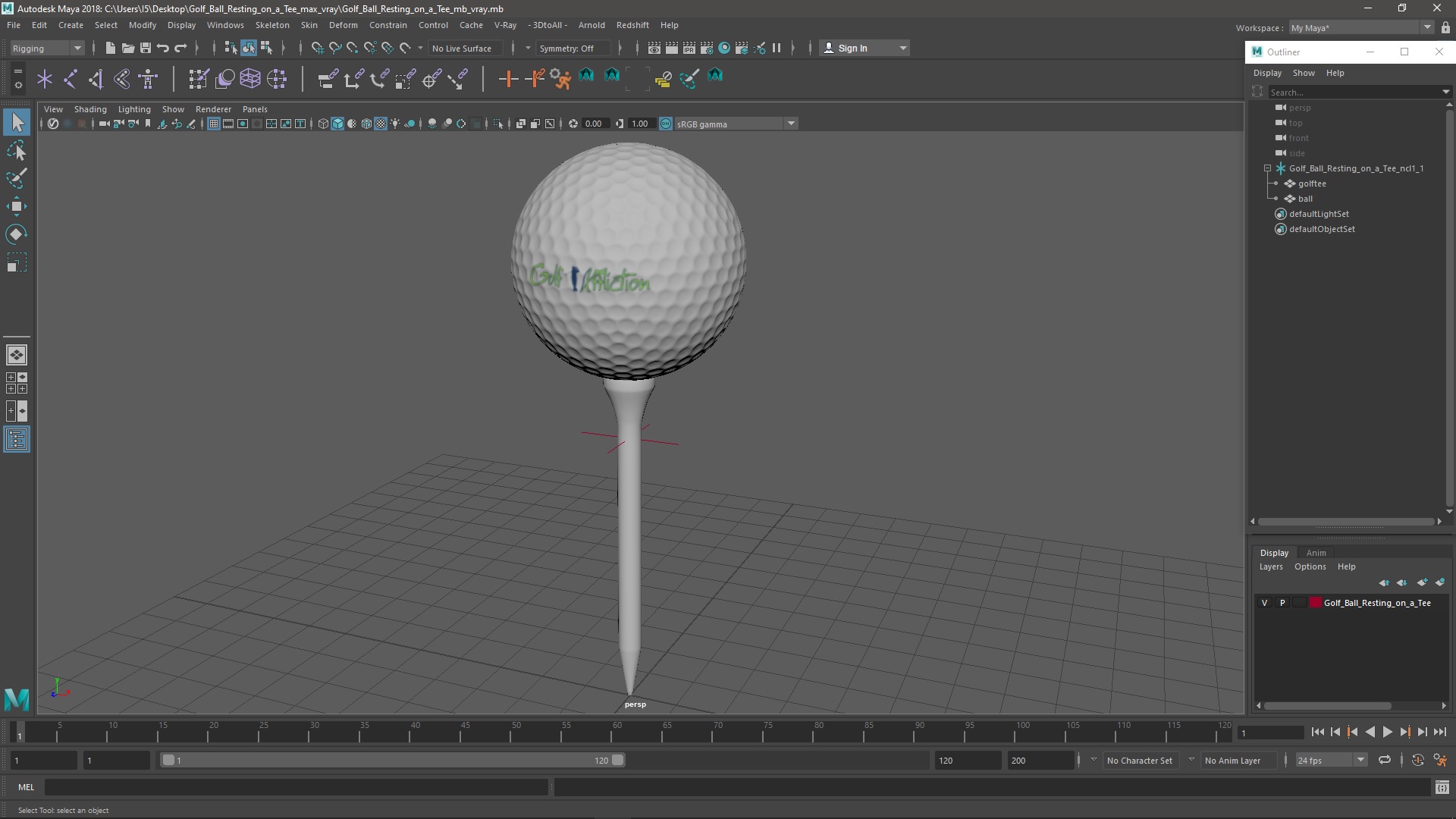Open the No Character Set dropdown
The image size is (1456, 819).
point(1141,760)
